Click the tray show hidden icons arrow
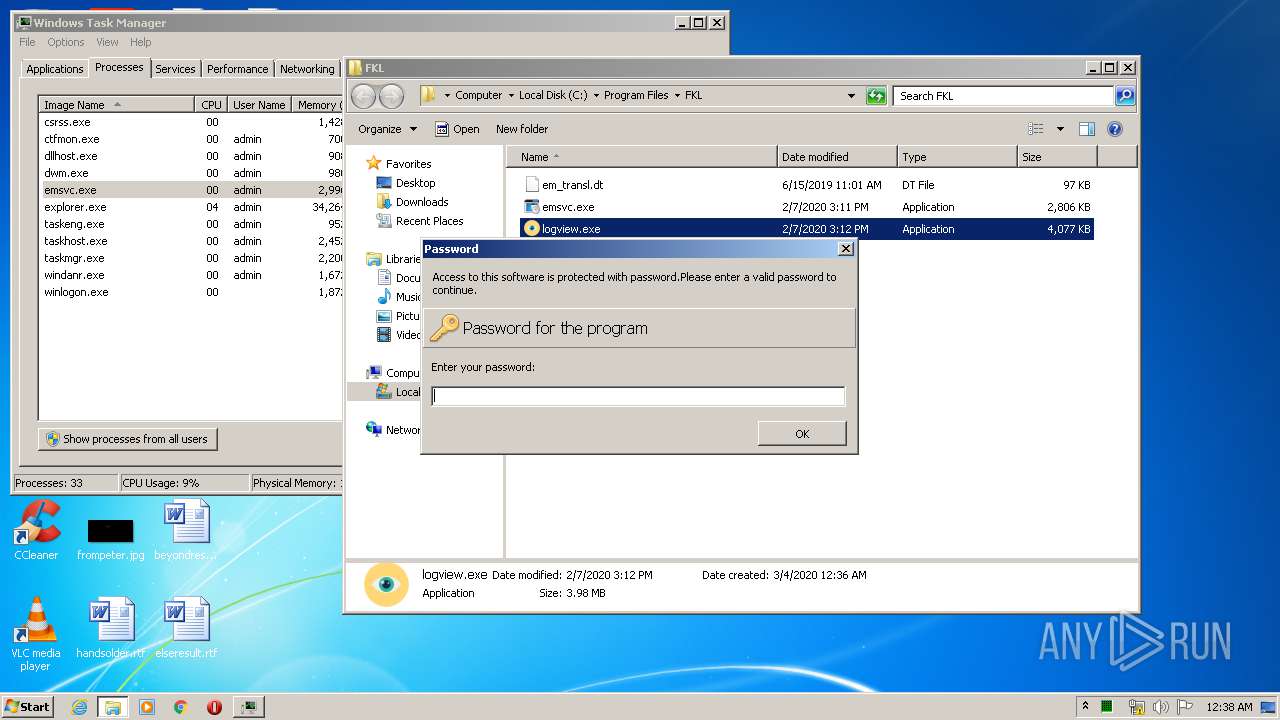1280x720 pixels. pos(1085,707)
